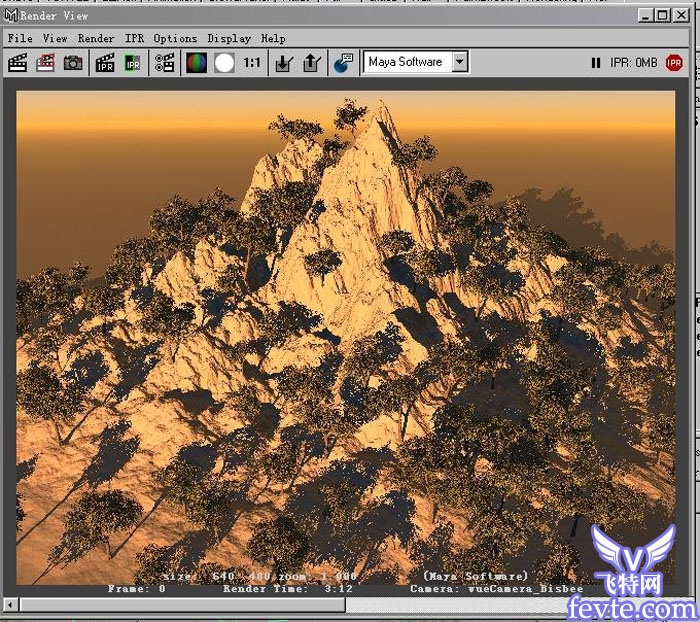Display Alpha channel with the white circle icon
Image resolution: width=700 pixels, height=622 pixels.
(x=224, y=63)
